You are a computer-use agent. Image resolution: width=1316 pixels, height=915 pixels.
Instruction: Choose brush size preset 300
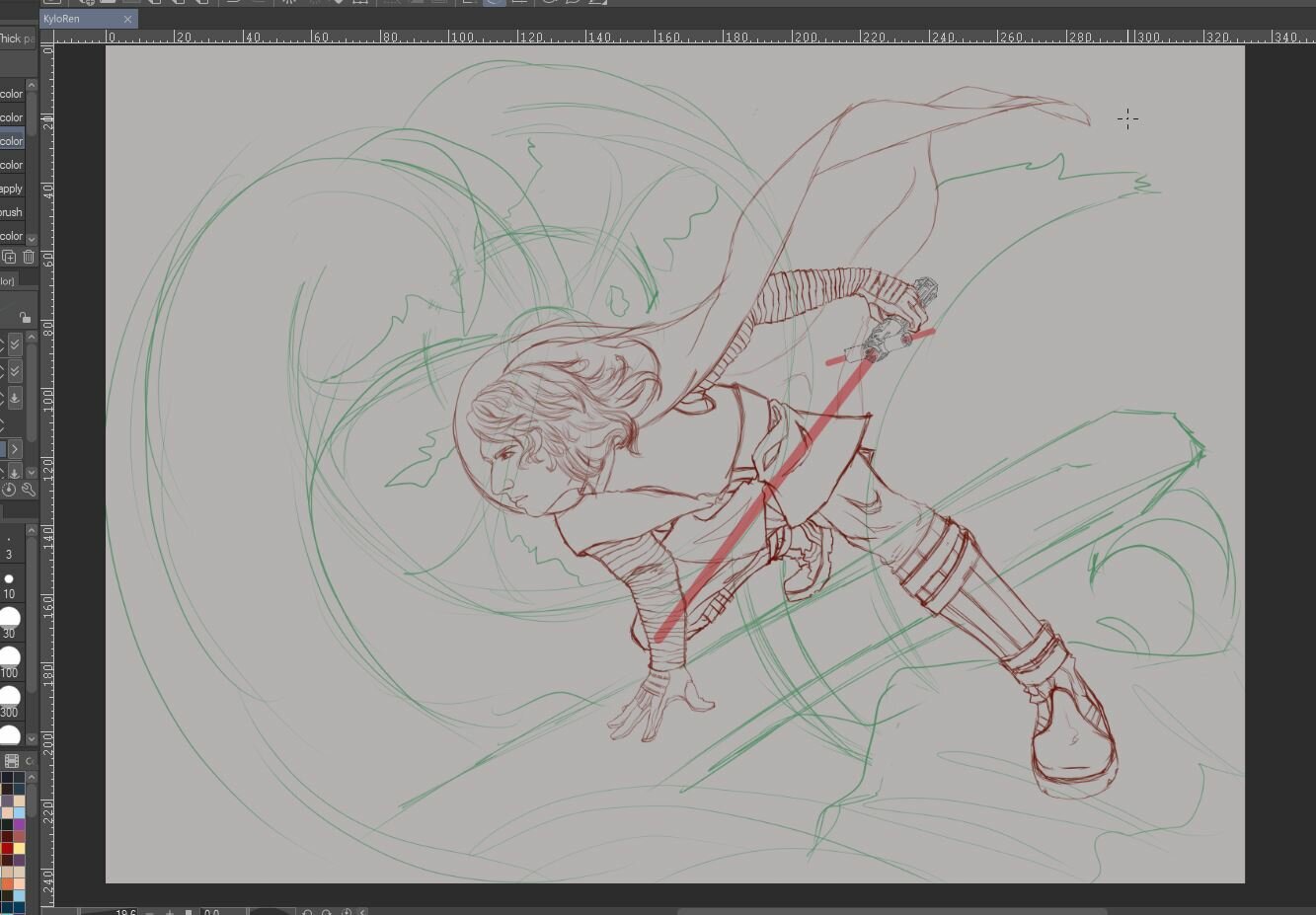click(x=9, y=703)
